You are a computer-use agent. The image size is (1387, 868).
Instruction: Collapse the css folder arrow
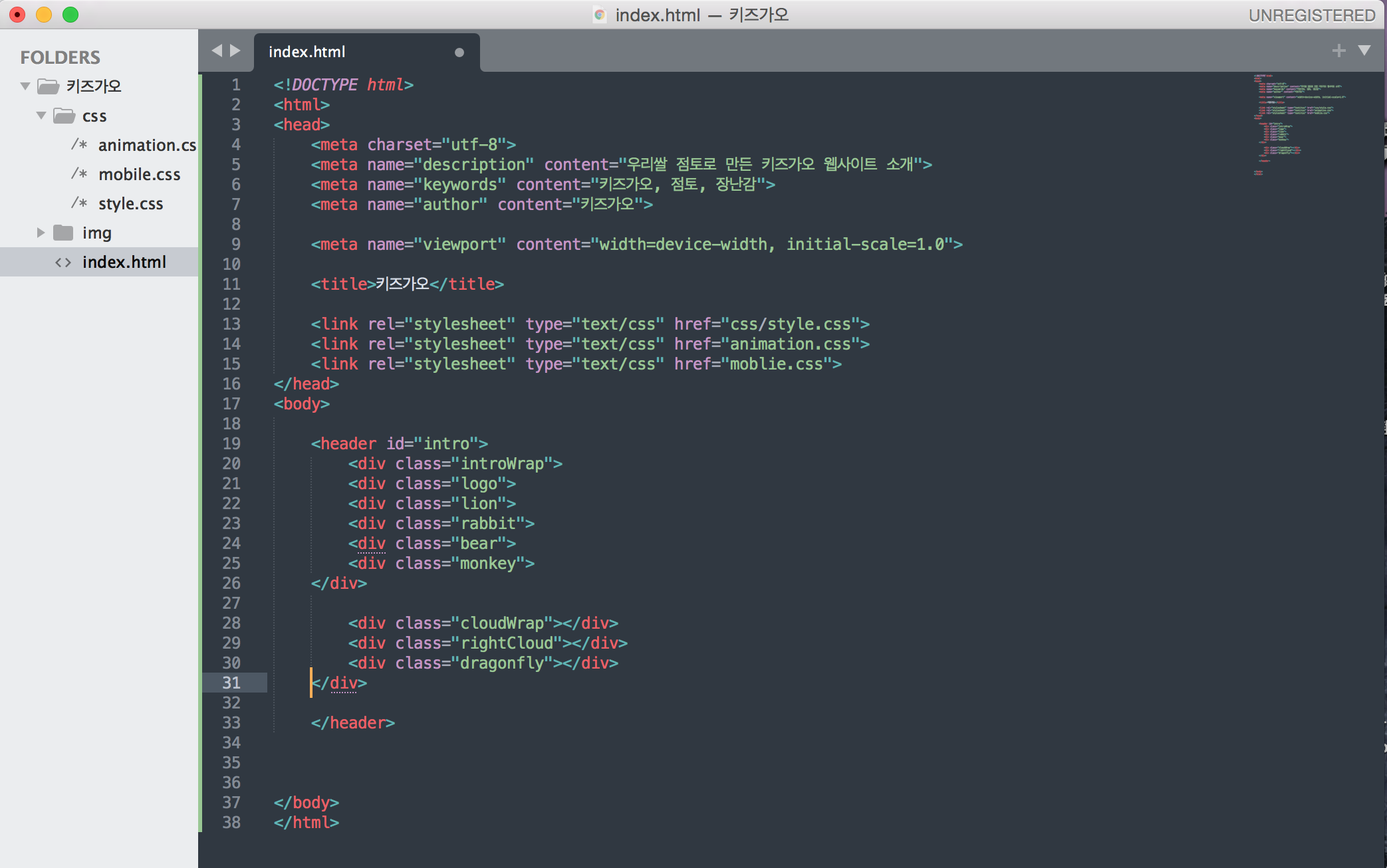[x=41, y=116]
